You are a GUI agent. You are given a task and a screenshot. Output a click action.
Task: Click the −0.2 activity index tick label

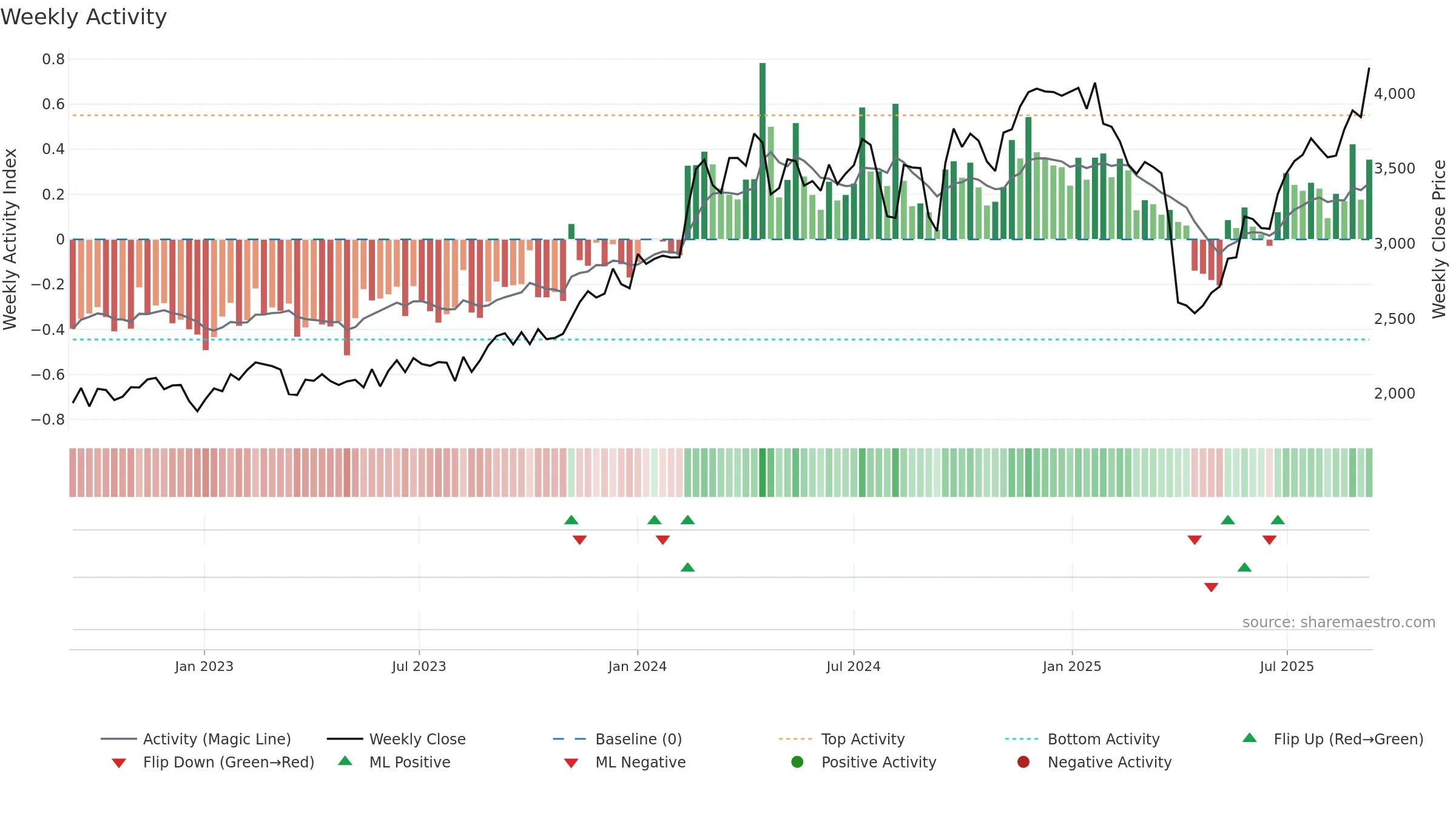point(48,285)
